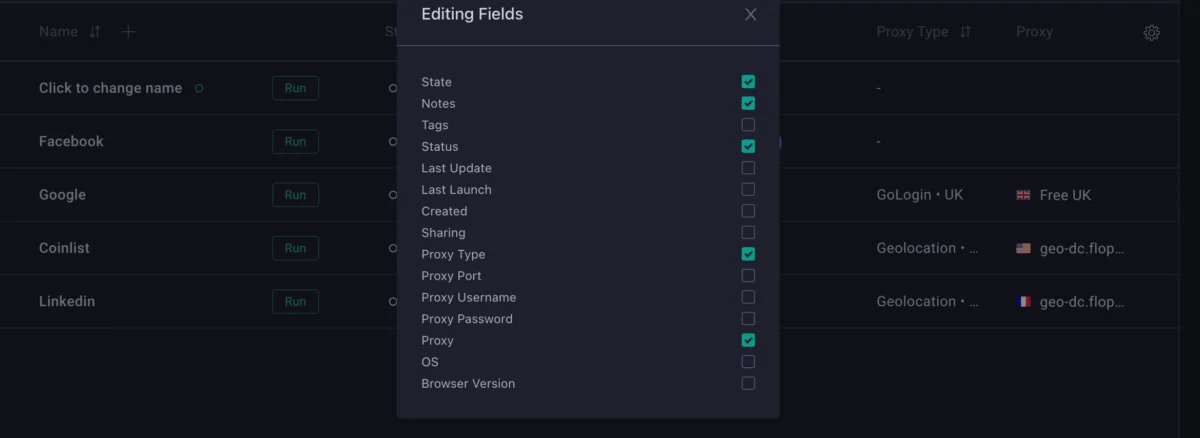Viewport: 1200px width, 438px height.
Task: Click status circle beside Click to change name
Action: (x=199, y=88)
